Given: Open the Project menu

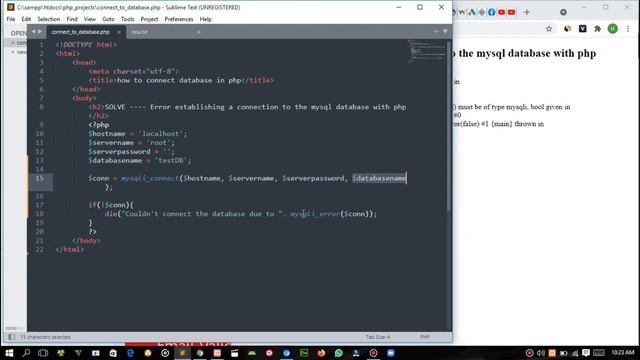Looking at the screenshot, I should 149,19.
